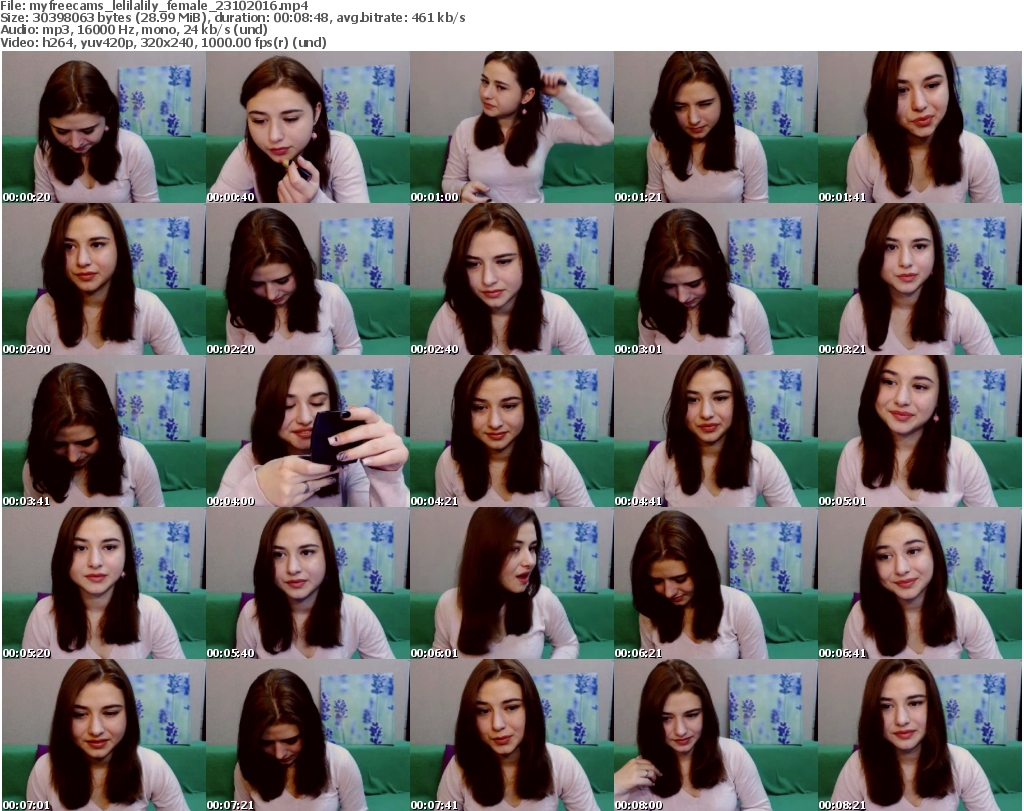1024x811 pixels.
Task: Open the thumbnail frame at 00:03:01
Action: pyautogui.click(x=716, y=279)
